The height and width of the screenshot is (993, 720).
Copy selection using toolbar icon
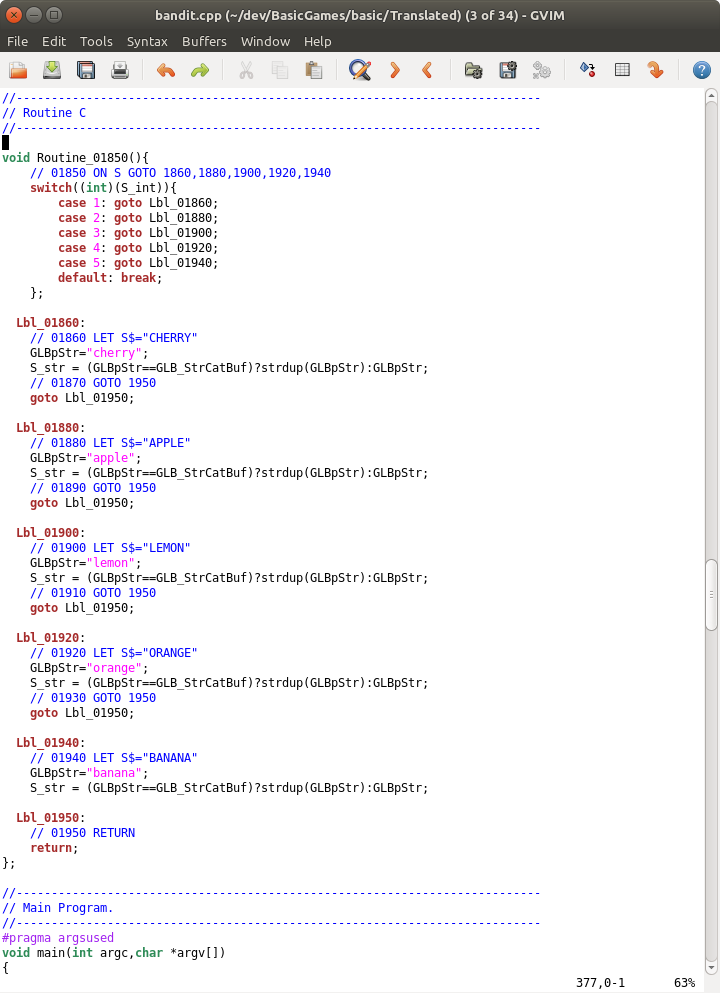pos(280,70)
